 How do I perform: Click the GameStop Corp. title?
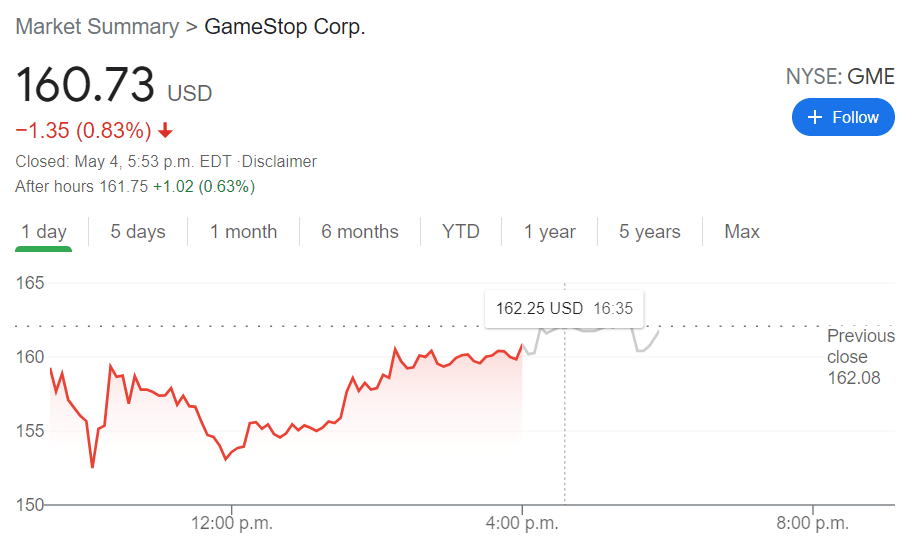(285, 27)
